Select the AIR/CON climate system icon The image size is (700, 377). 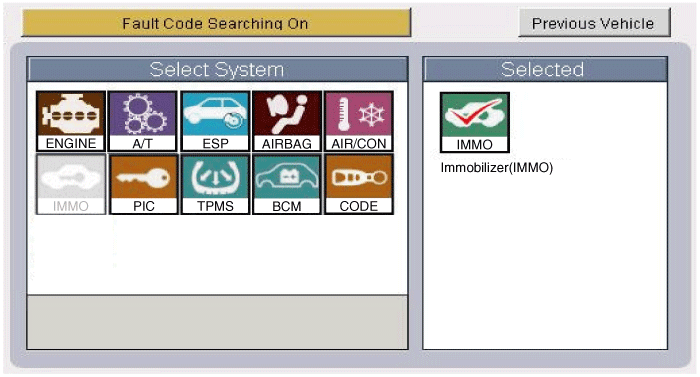click(359, 121)
